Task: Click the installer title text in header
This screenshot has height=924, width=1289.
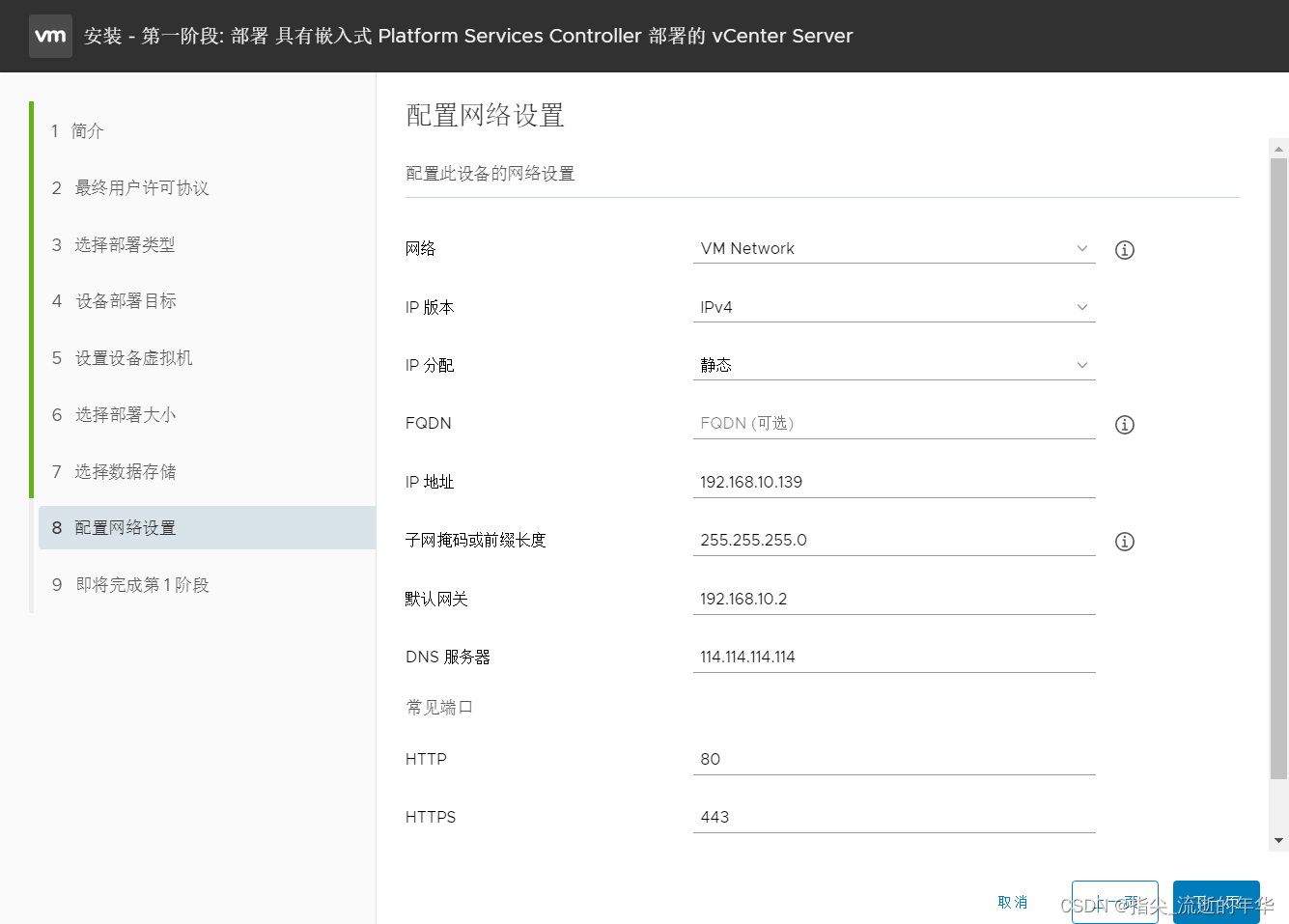Action: click(468, 36)
